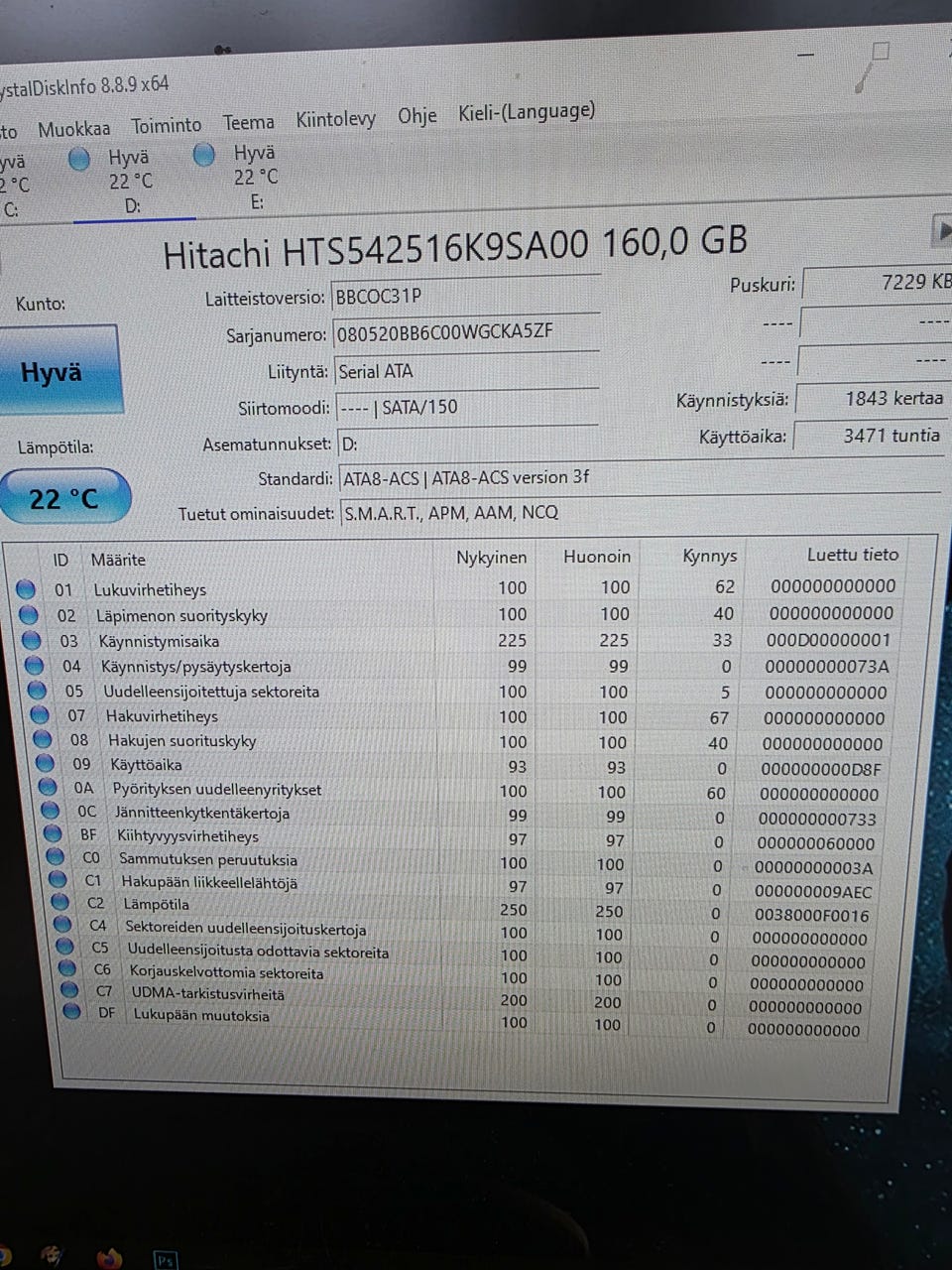Open Firefox from the taskbar

[x=109, y=1258]
